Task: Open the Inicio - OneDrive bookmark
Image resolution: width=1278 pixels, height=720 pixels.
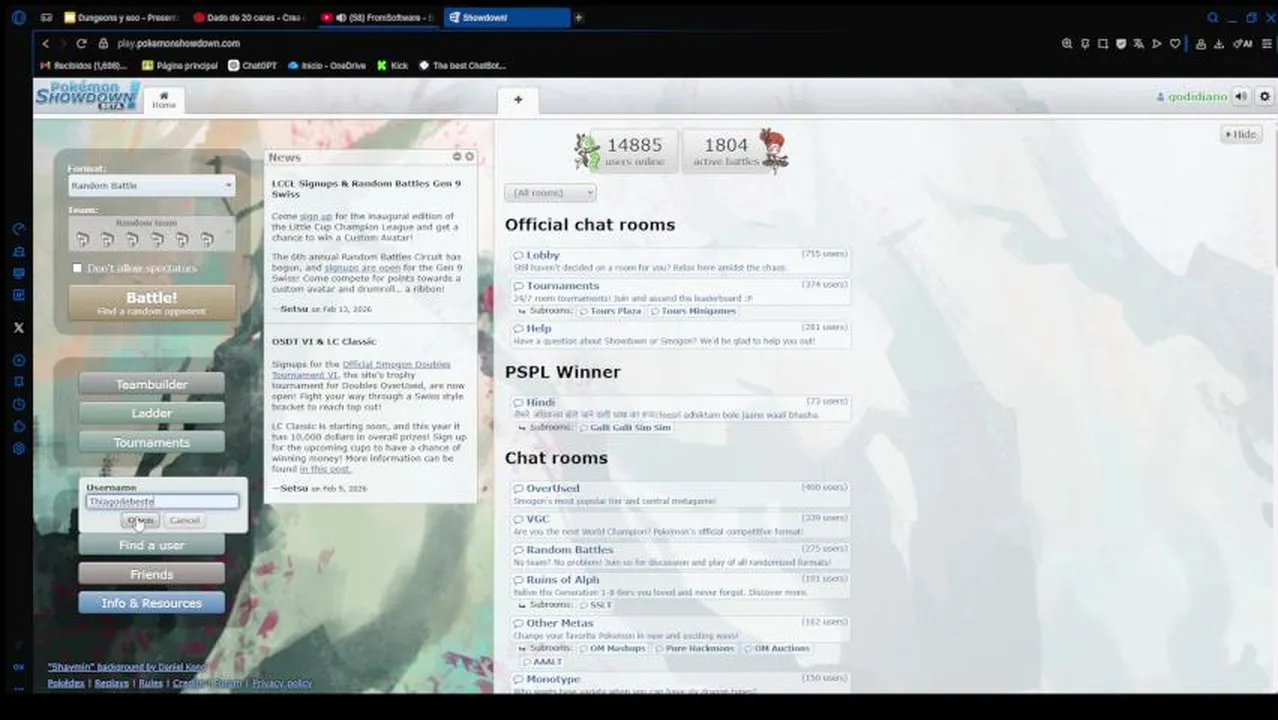Action: coord(327,65)
